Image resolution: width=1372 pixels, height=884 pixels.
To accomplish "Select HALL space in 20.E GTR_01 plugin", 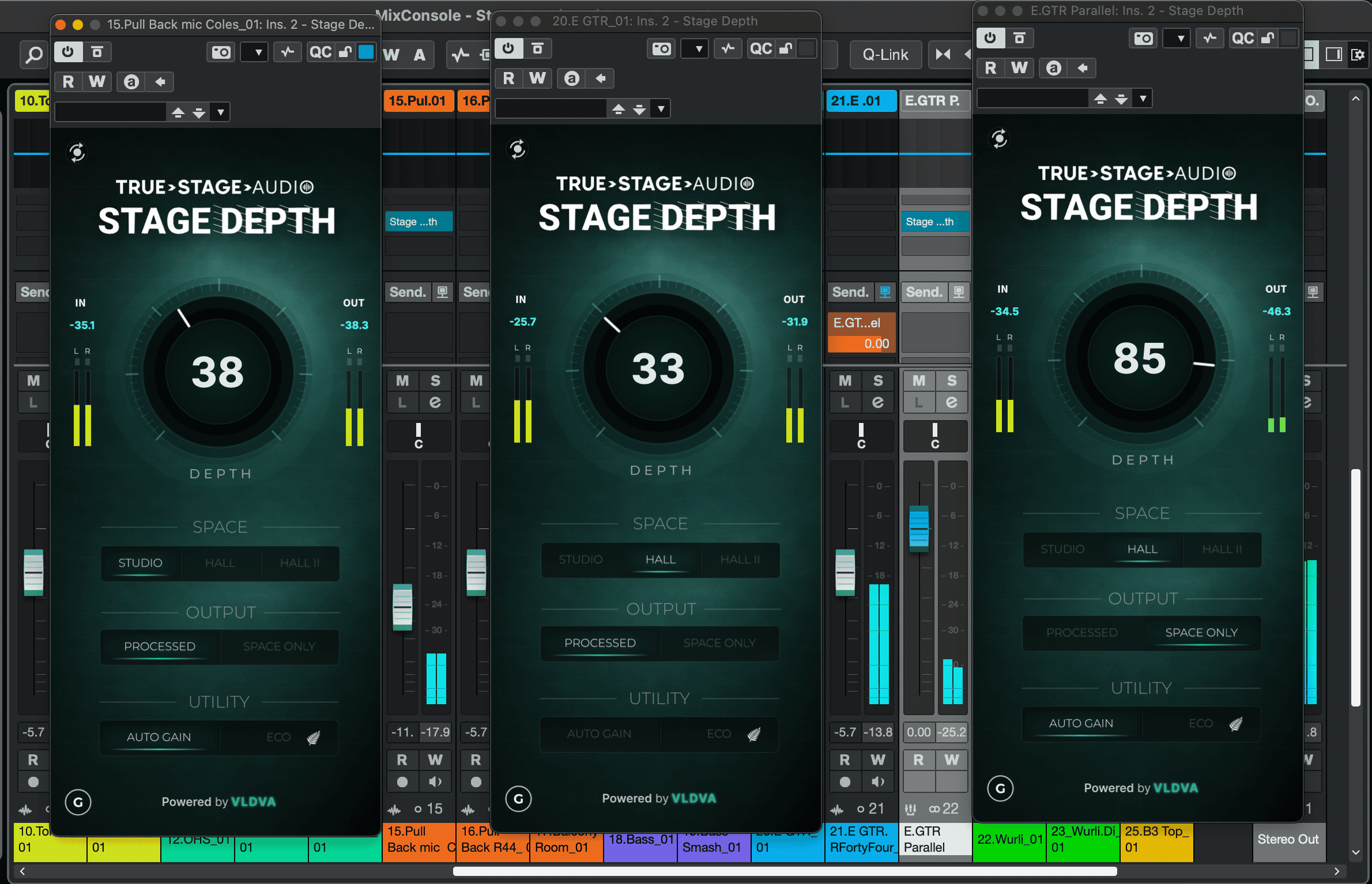I will (x=661, y=560).
